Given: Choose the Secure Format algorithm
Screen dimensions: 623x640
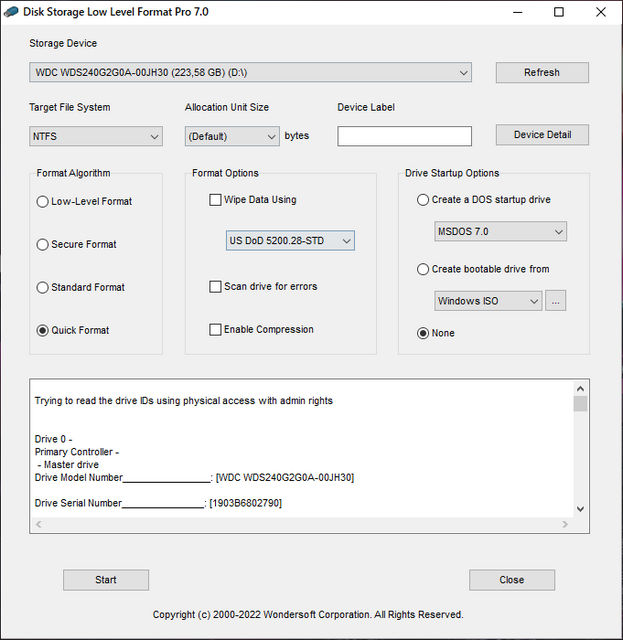Looking at the screenshot, I should pyautogui.click(x=43, y=245).
